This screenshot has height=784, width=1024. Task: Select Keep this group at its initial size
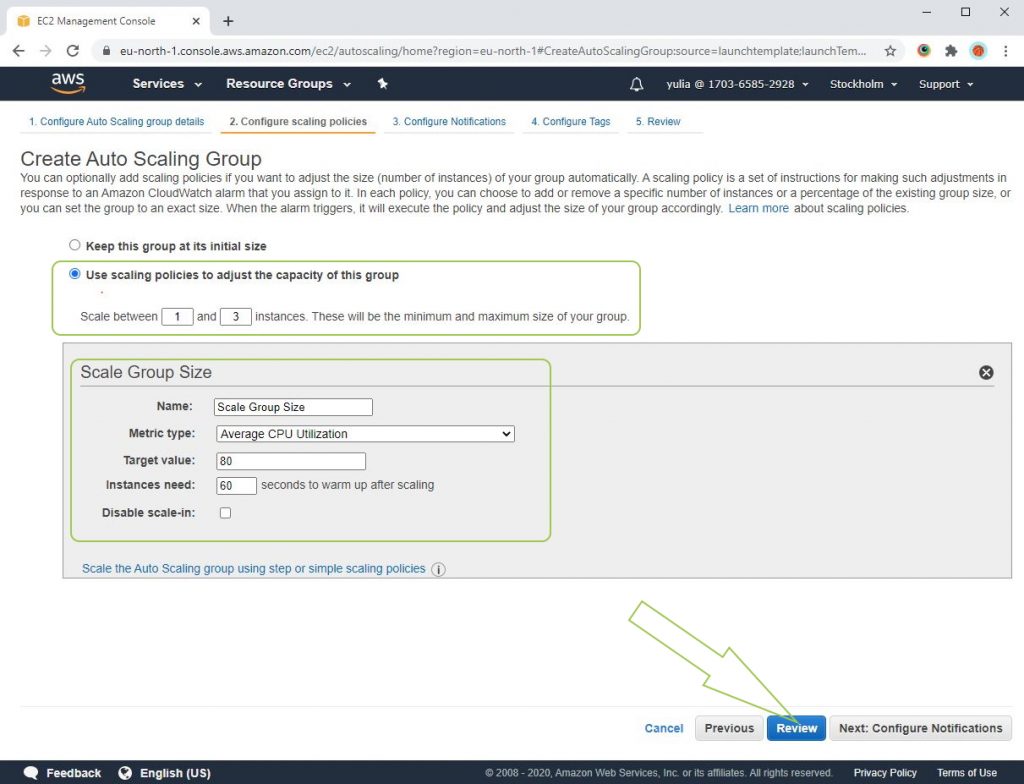[x=74, y=245]
